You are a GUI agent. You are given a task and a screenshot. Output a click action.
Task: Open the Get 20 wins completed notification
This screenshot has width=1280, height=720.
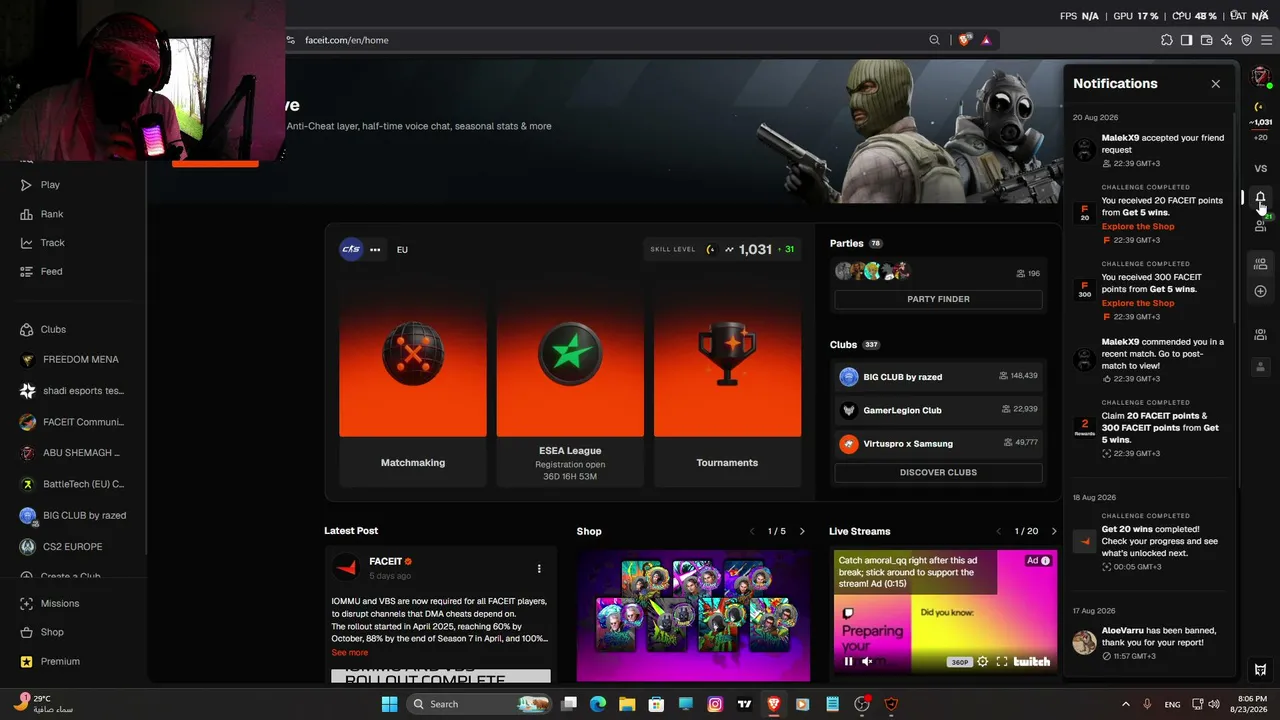pyautogui.click(x=1150, y=542)
